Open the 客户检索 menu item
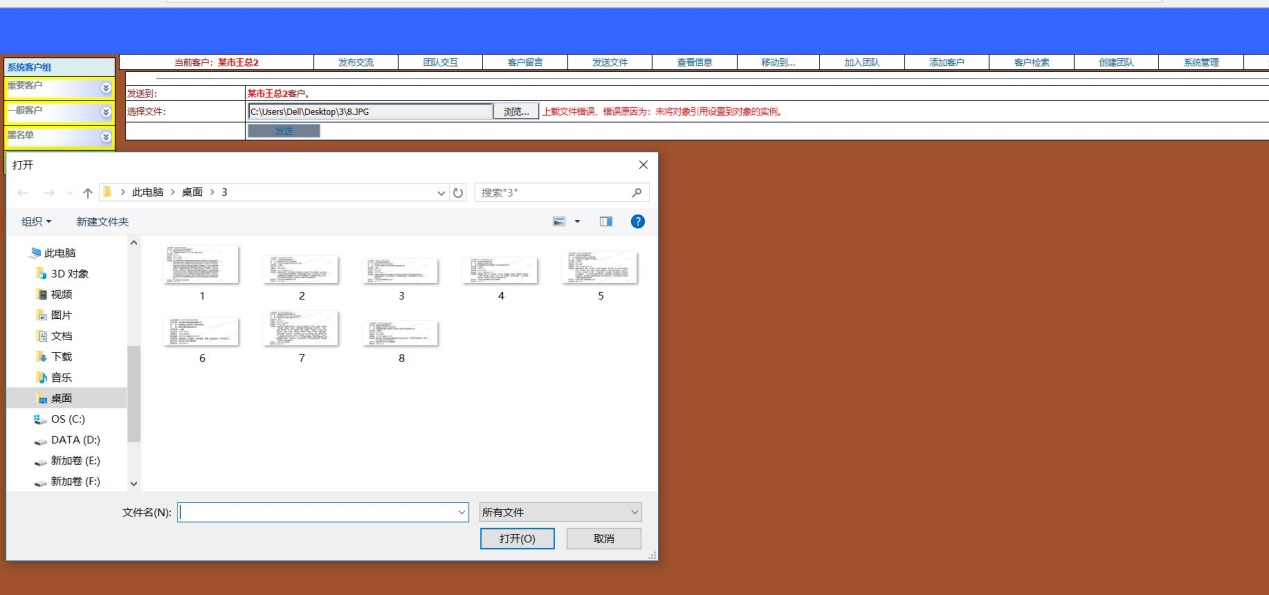1269x595 pixels. point(1032,62)
